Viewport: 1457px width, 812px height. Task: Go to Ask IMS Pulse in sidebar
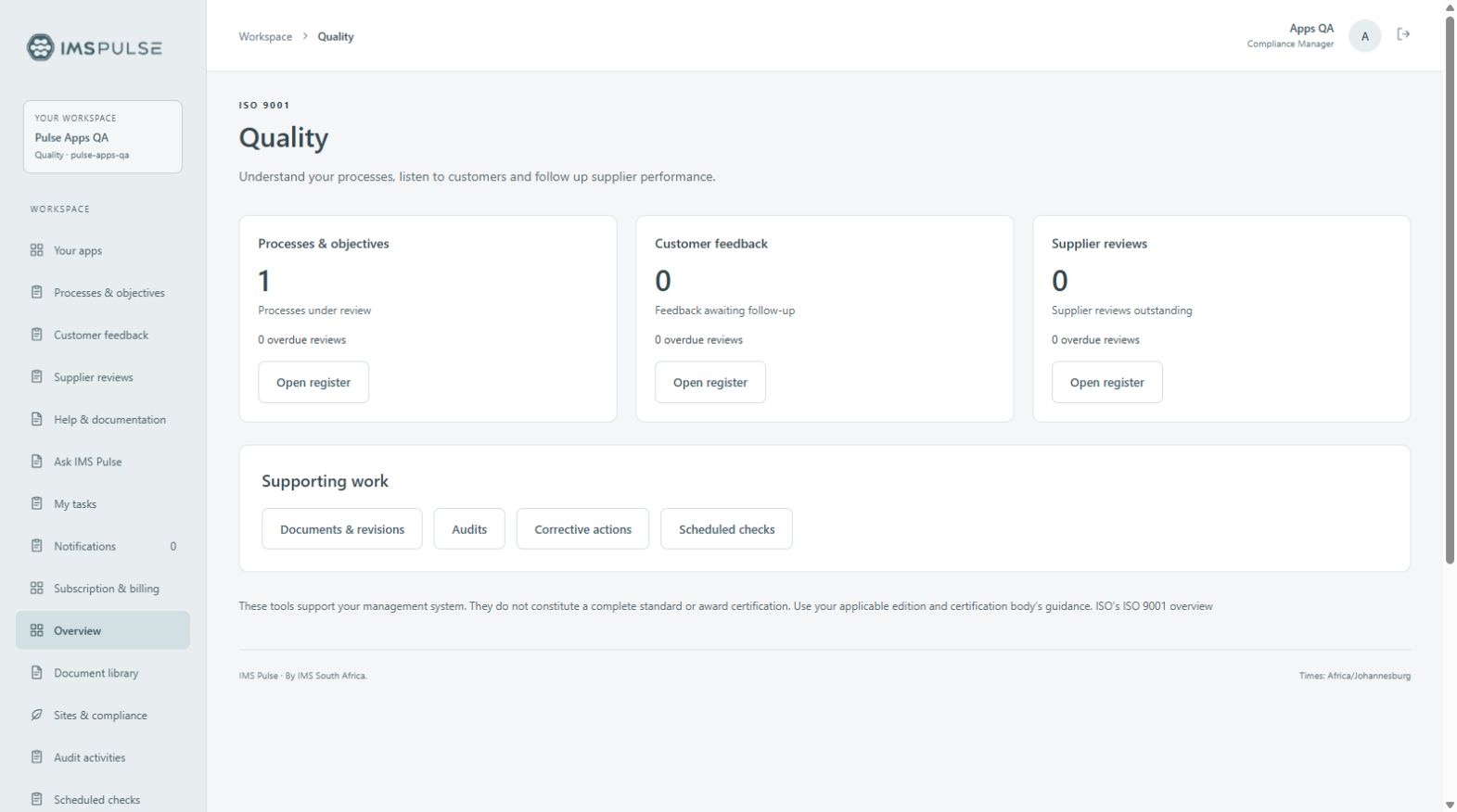[103, 461]
